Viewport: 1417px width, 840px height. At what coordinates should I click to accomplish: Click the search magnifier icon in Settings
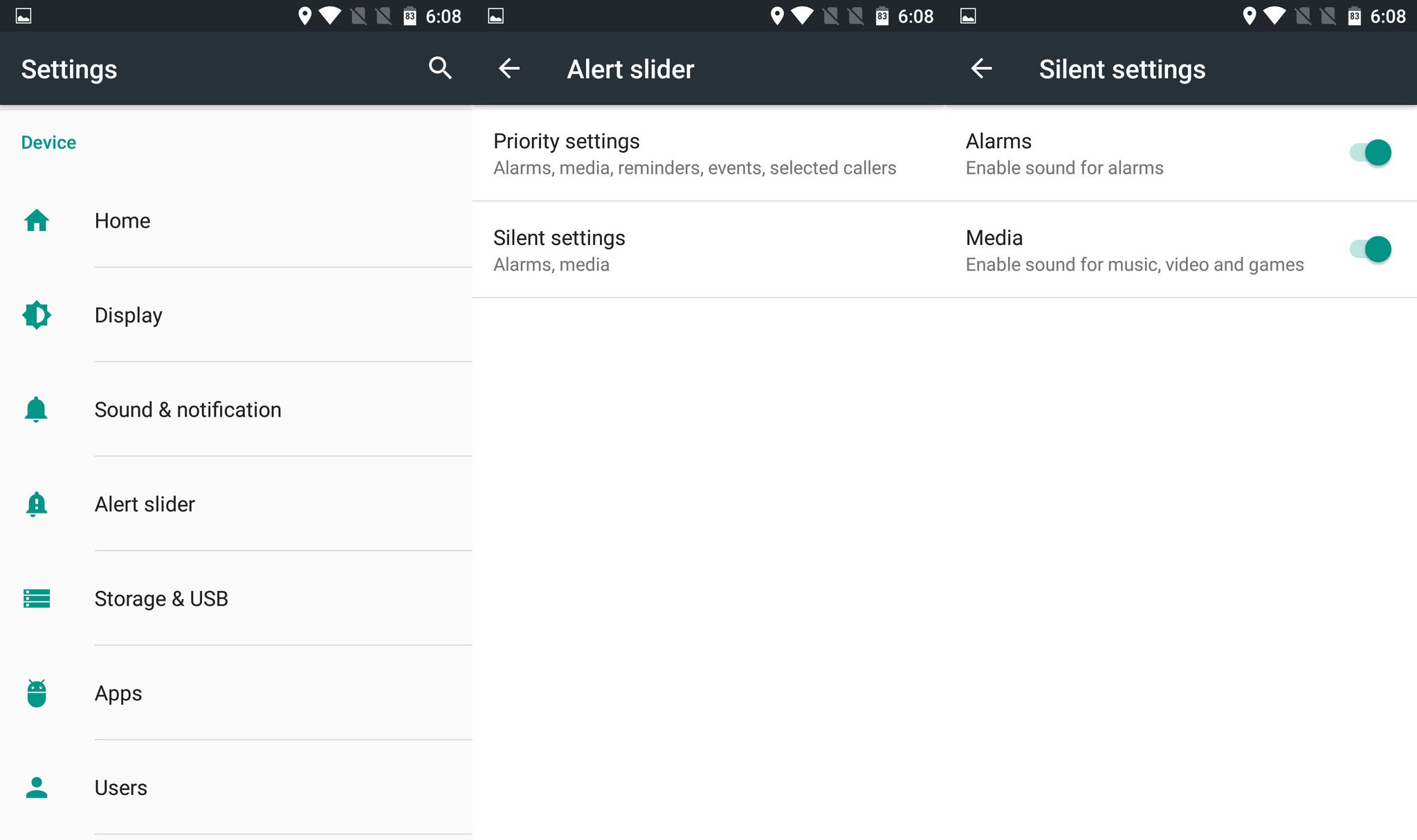click(440, 69)
